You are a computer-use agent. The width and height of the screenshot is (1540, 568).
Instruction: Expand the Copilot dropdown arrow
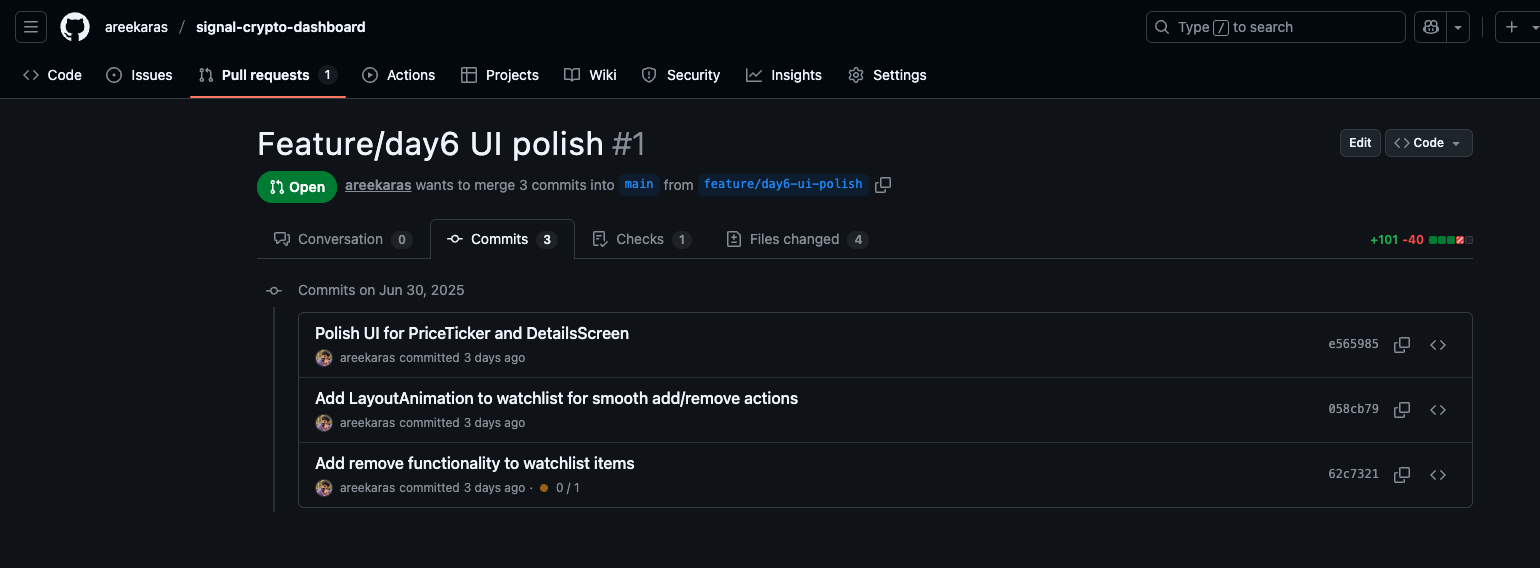pos(1458,27)
